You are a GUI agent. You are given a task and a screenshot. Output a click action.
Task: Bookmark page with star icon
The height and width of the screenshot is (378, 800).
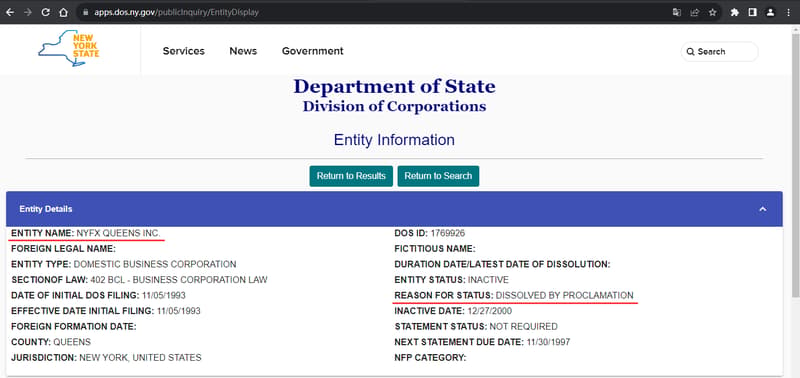coord(712,12)
